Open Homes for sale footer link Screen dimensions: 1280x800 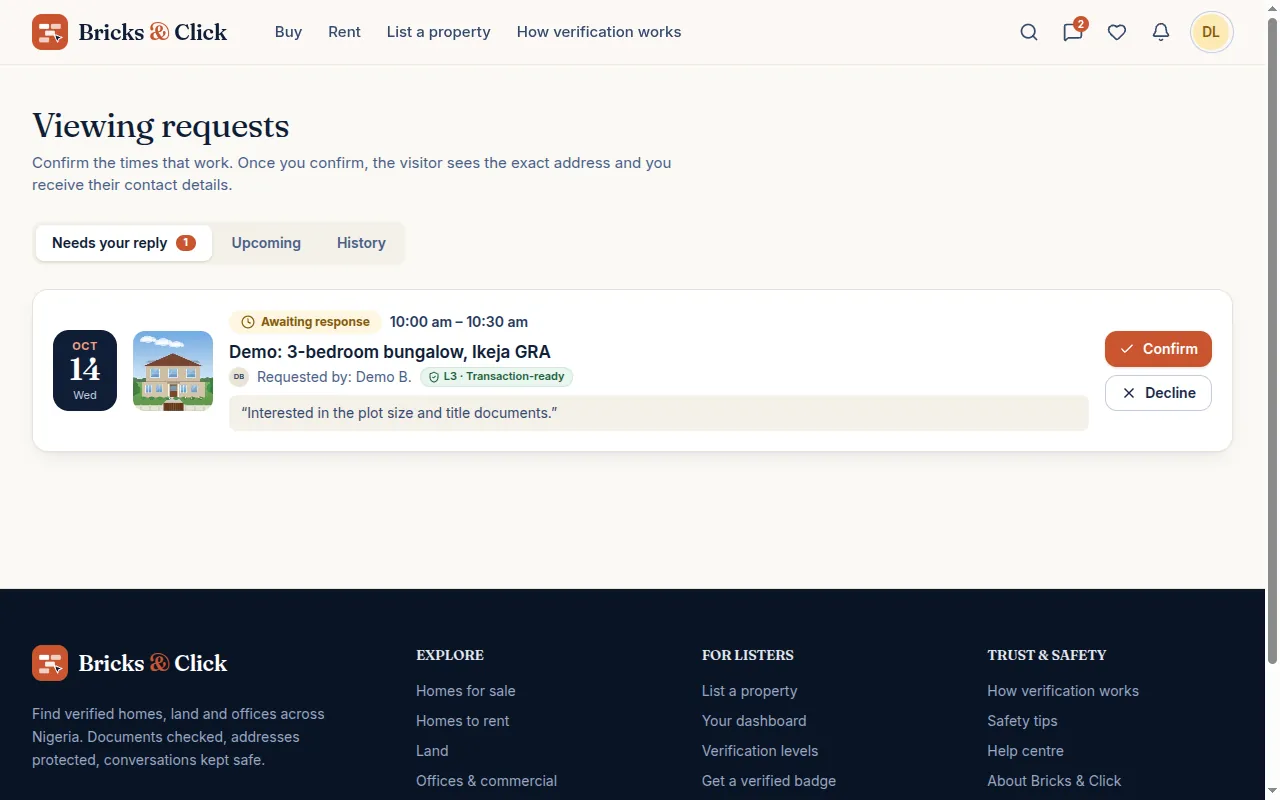click(x=466, y=691)
